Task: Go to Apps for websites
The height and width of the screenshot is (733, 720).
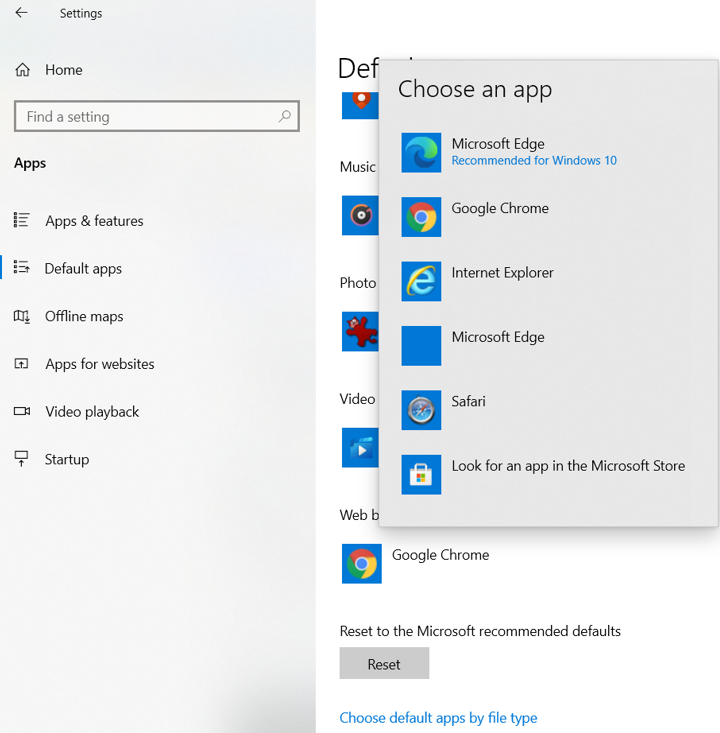Action: pyautogui.click(x=100, y=364)
